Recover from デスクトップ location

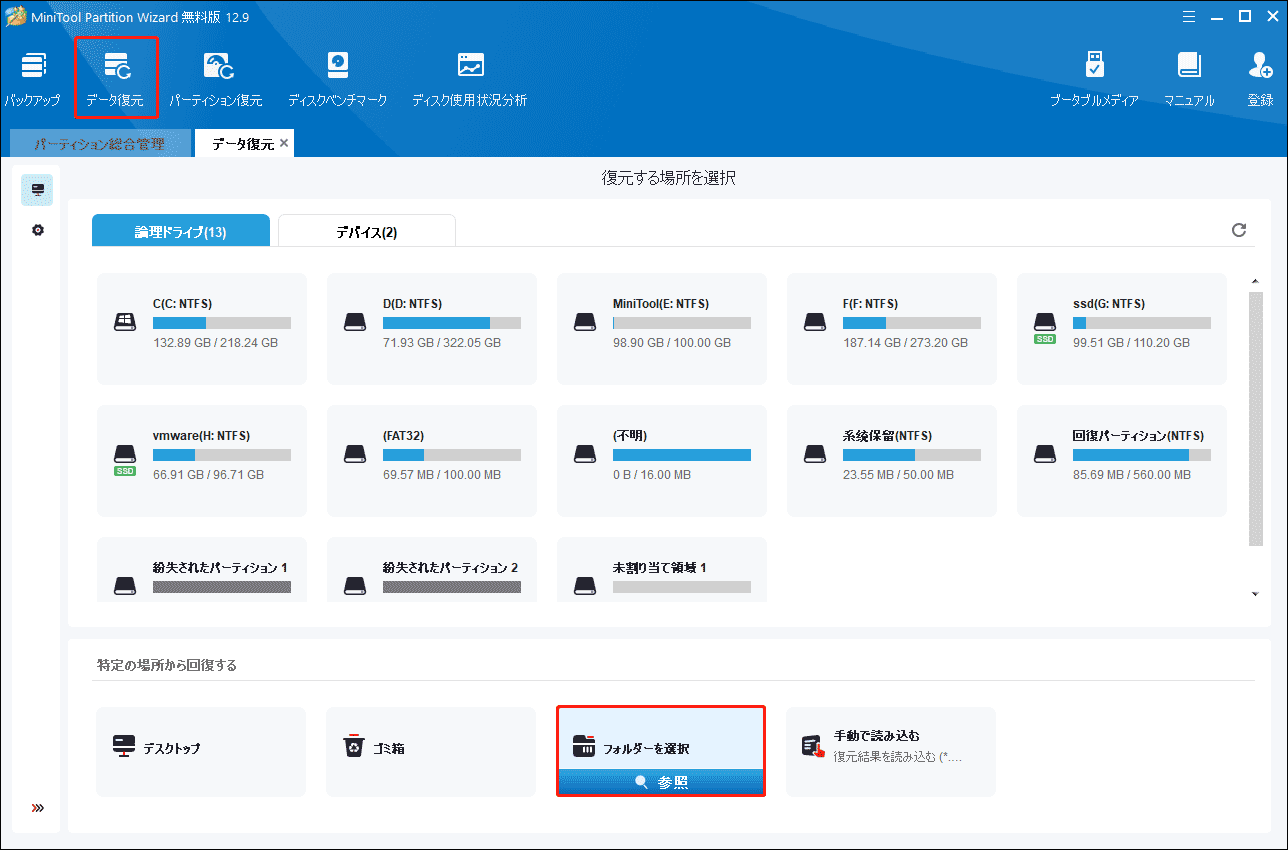[201, 752]
